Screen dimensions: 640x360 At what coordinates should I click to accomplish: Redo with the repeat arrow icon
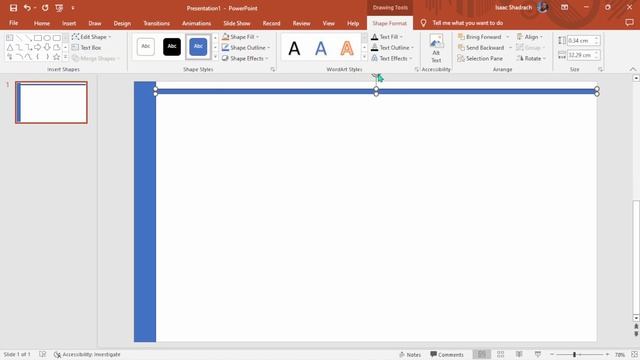45,8
